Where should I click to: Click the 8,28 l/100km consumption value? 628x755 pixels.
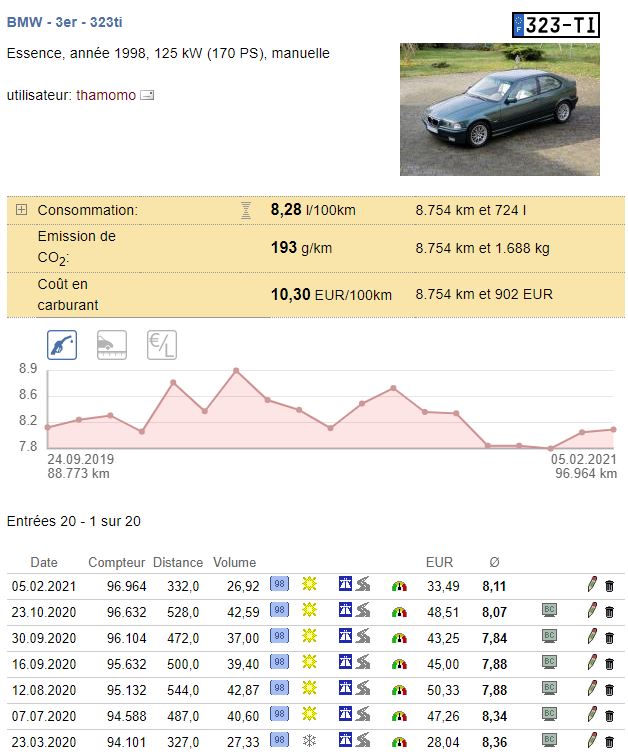coord(313,210)
